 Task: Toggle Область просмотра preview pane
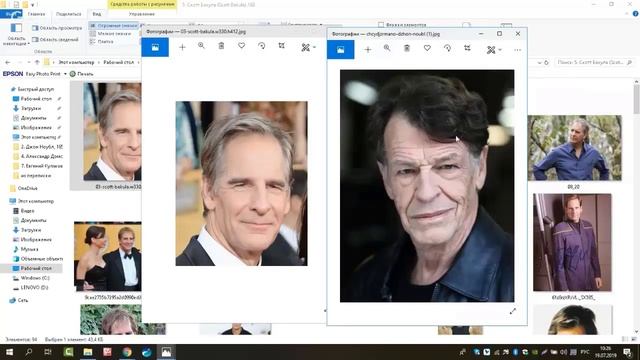57,28
